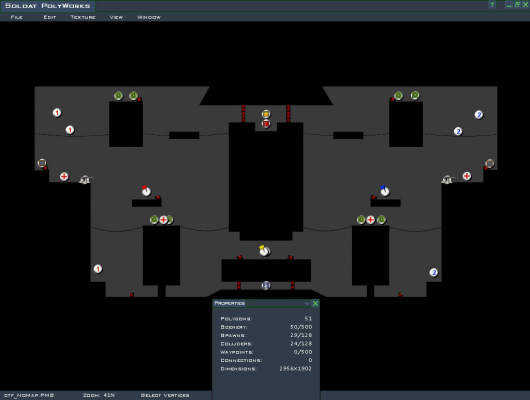Select the bottom-right Bravo team spawn marker

[x=434, y=273]
